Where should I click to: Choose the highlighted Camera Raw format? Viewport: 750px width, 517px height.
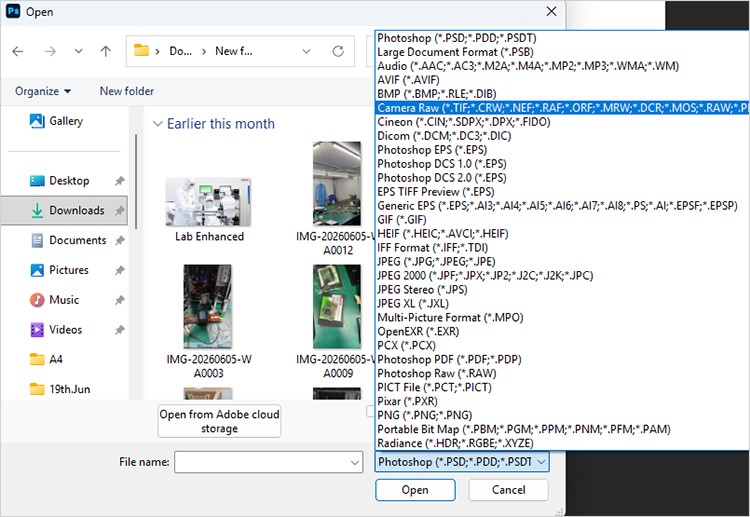[562, 108]
